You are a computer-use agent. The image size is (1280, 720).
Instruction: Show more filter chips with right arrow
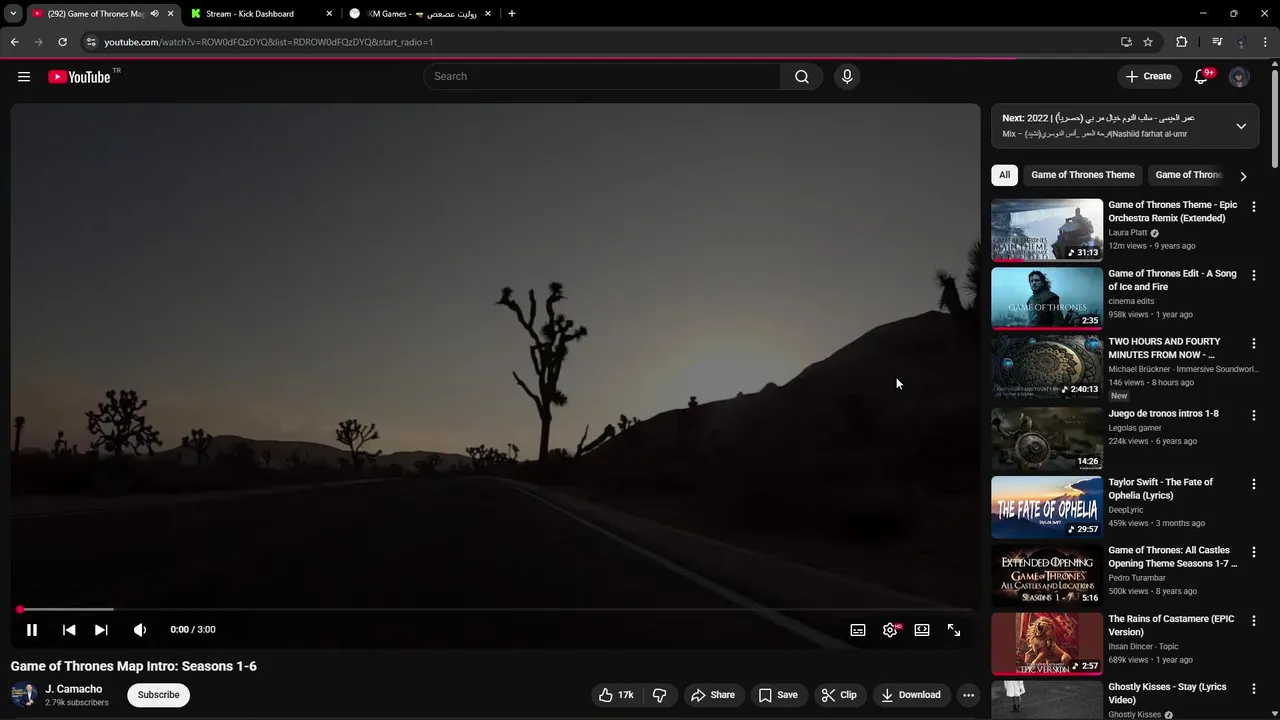[x=1243, y=176]
